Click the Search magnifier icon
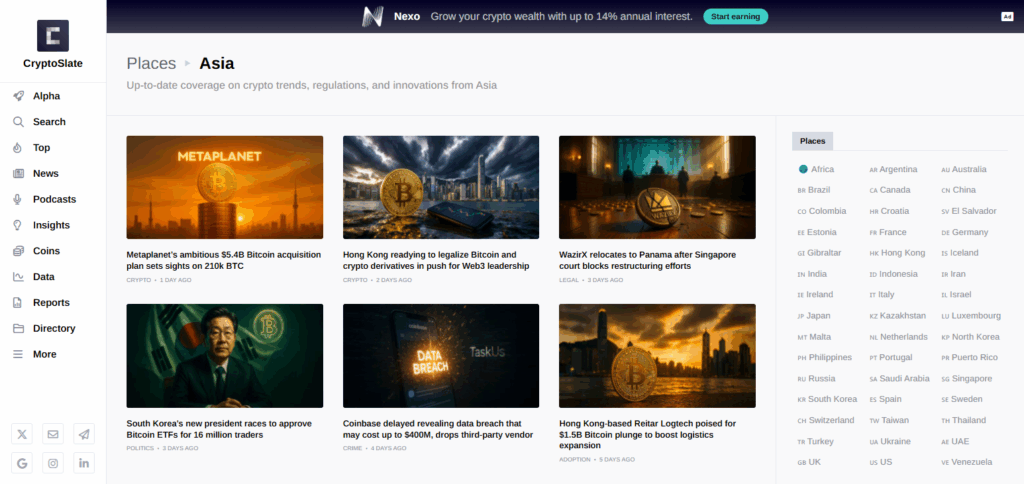1024x484 pixels. [x=19, y=121]
